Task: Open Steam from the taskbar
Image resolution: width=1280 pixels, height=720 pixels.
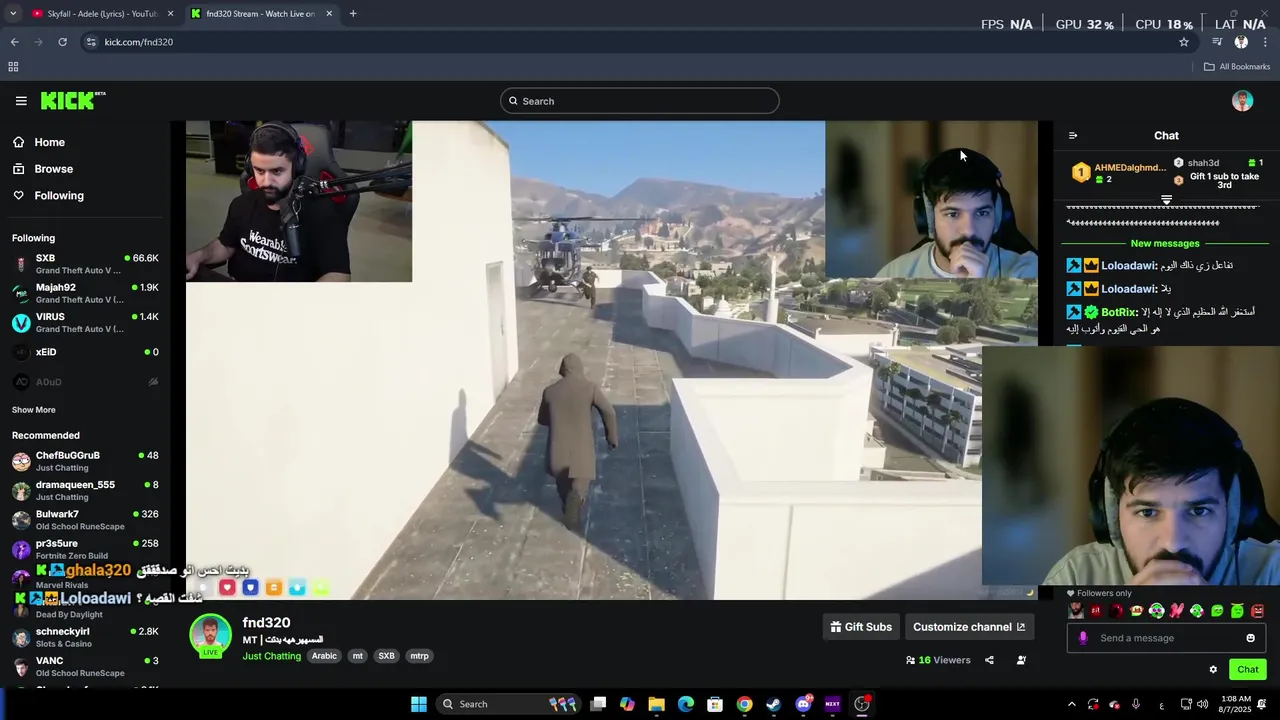Action: coord(773,704)
